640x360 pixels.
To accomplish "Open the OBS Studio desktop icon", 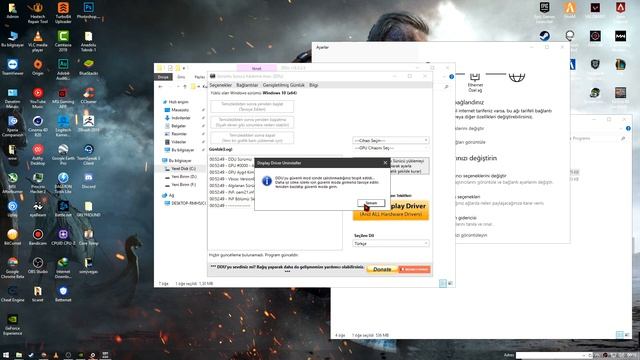I will (38, 265).
